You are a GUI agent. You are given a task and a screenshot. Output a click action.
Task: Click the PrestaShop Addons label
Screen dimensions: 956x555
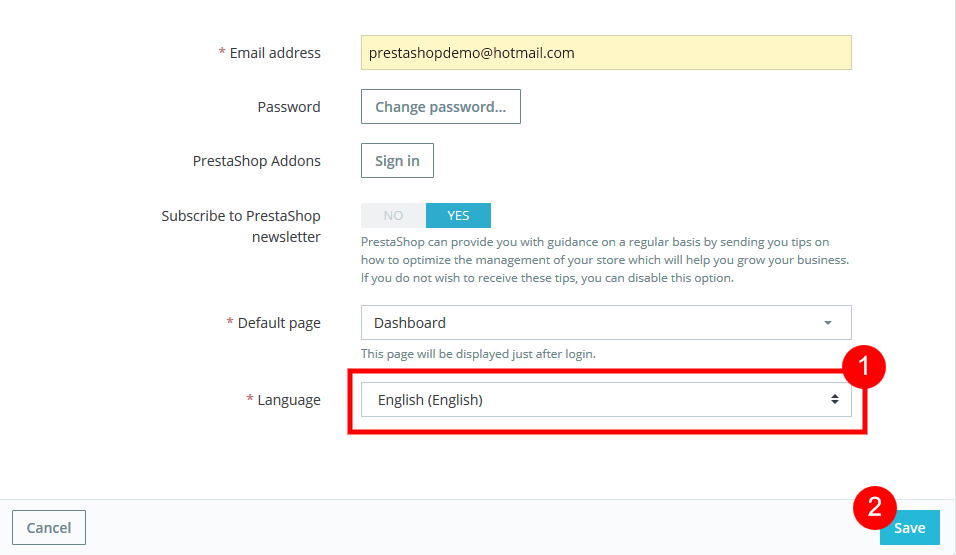257,161
